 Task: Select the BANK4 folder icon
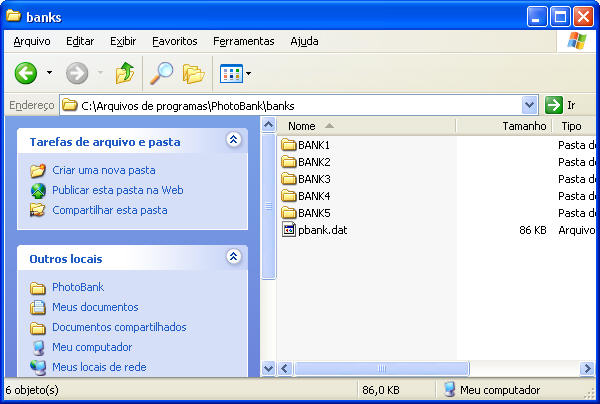coord(289,196)
